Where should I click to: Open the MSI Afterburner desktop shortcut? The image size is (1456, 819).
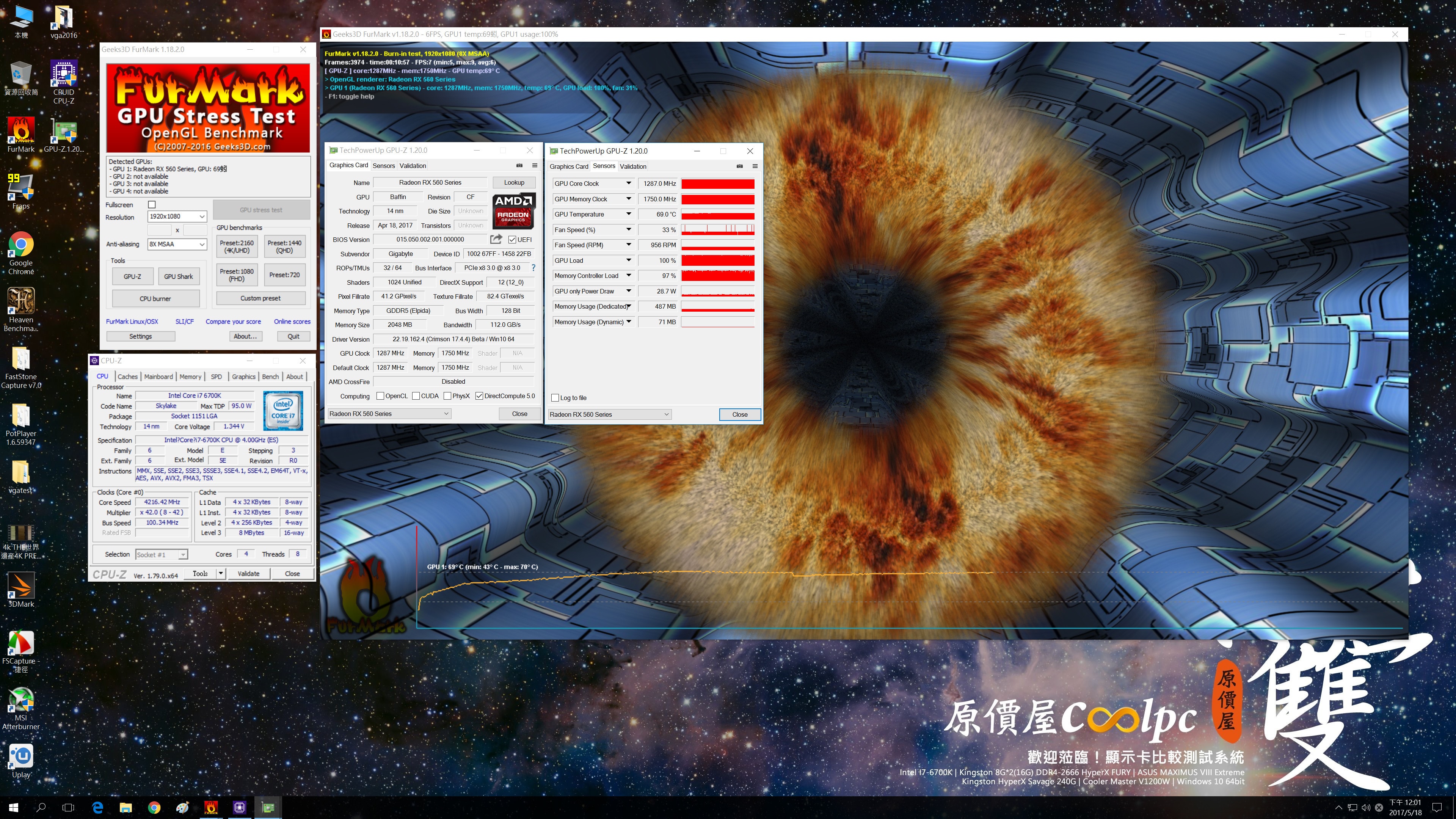point(21,708)
